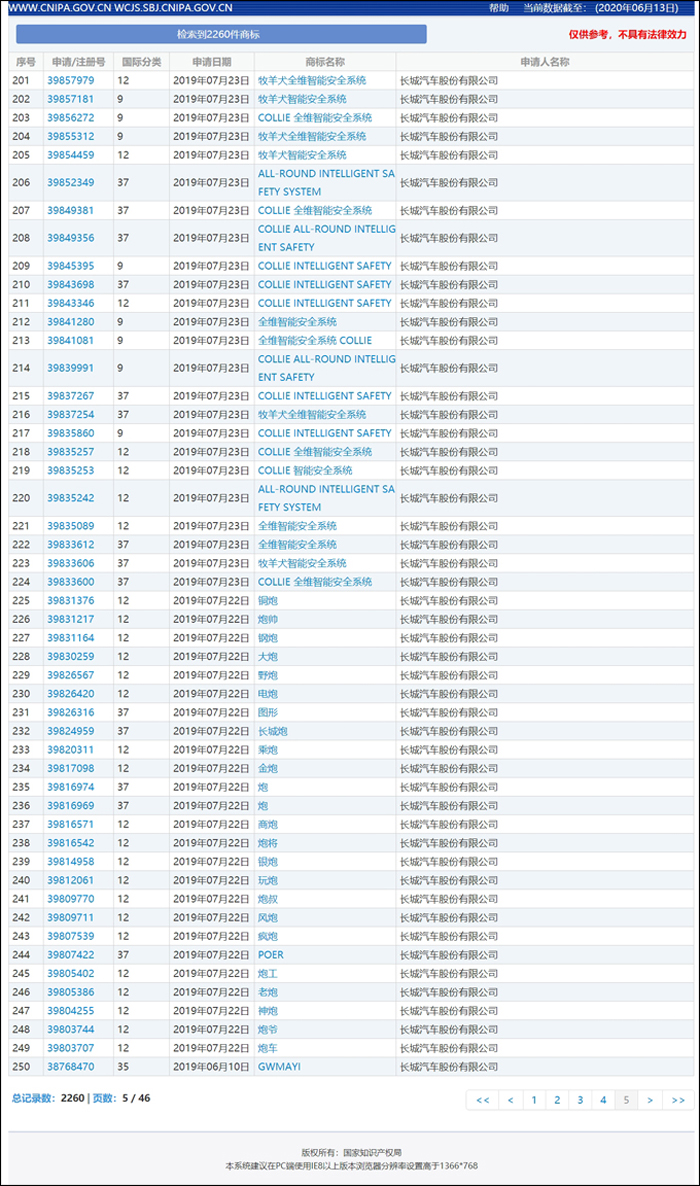Open trademark POER link
The height and width of the screenshot is (1186, 700).
tap(271, 955)
